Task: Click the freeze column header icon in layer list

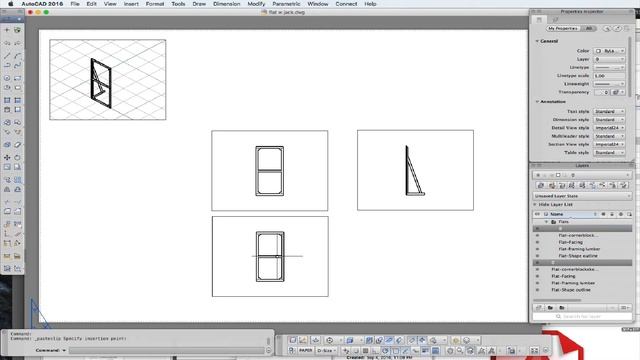Action: (x=603, y=214)
